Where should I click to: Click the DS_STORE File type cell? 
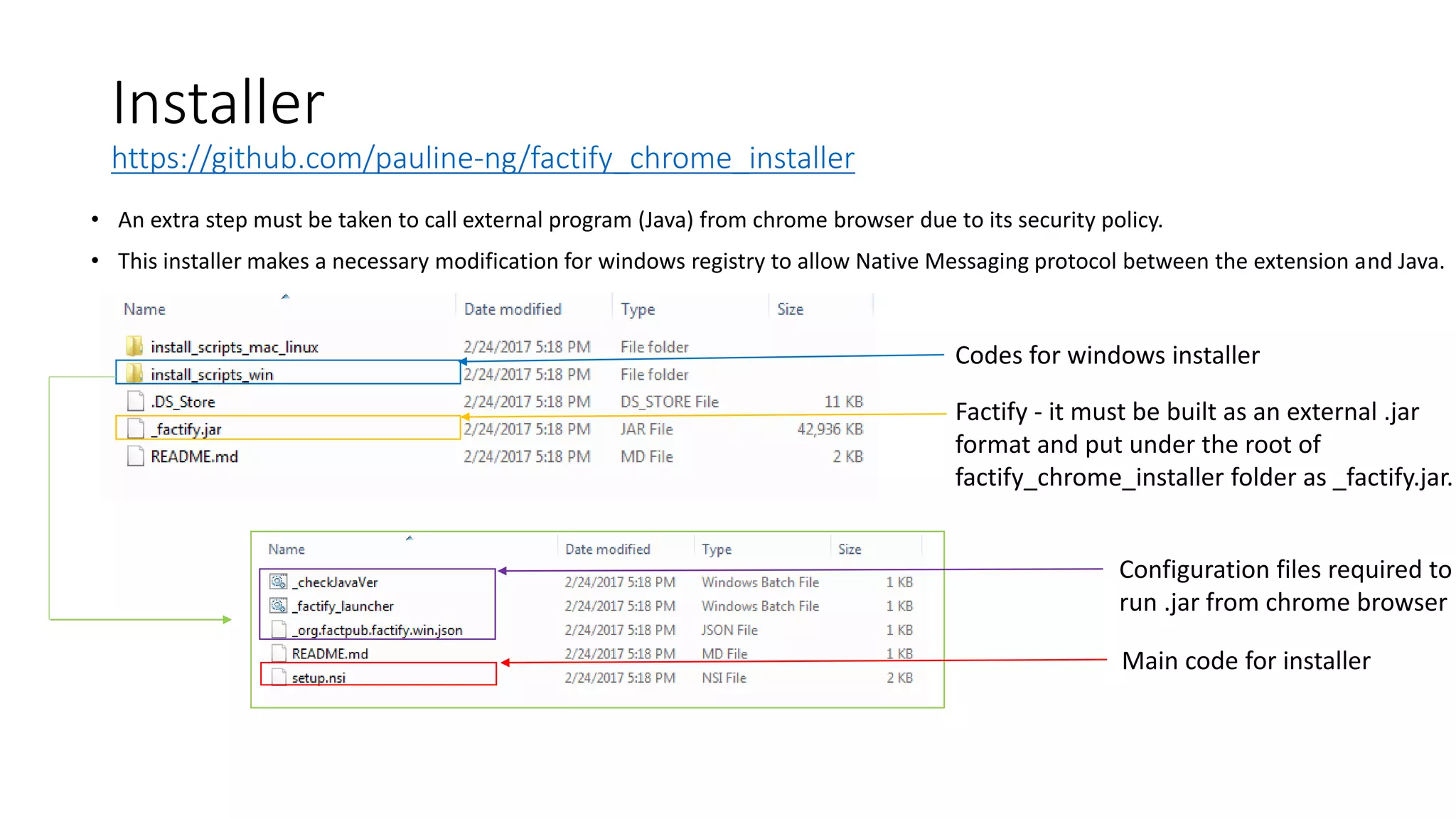pos(670,402)
